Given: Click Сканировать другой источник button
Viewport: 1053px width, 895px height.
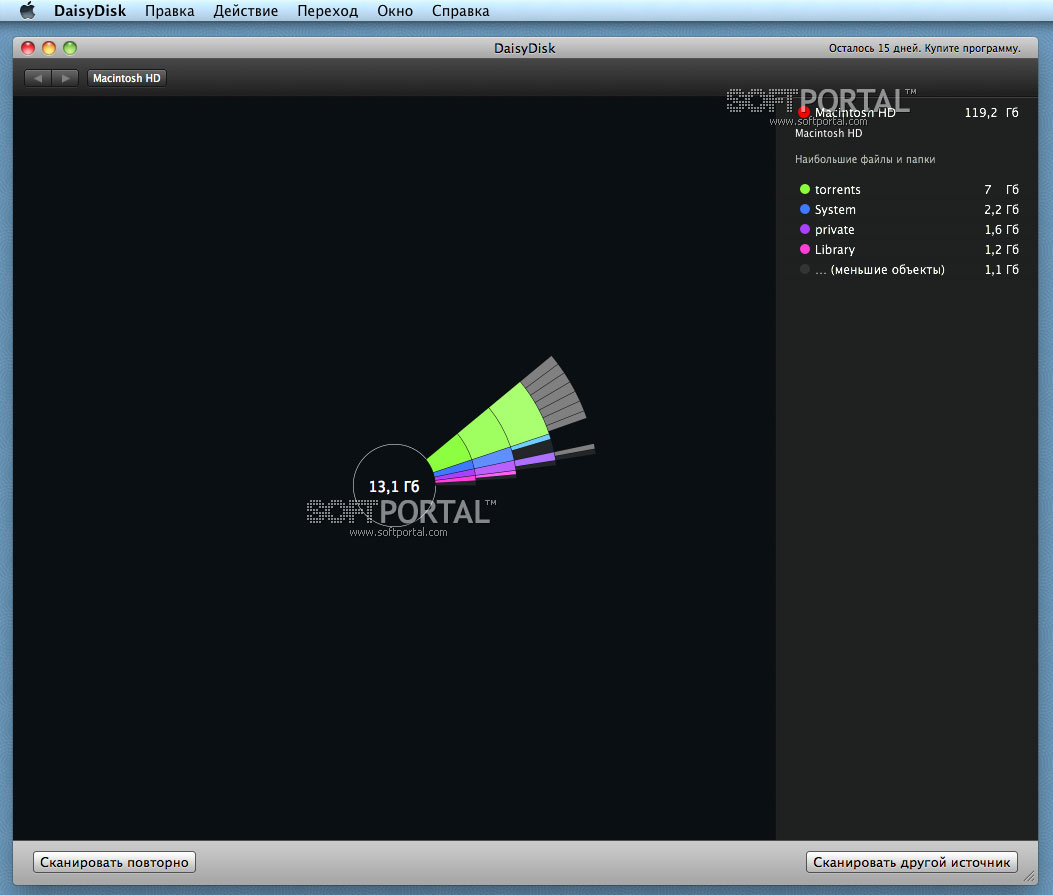Looking at the screenshot, I should tap(911, 861).
